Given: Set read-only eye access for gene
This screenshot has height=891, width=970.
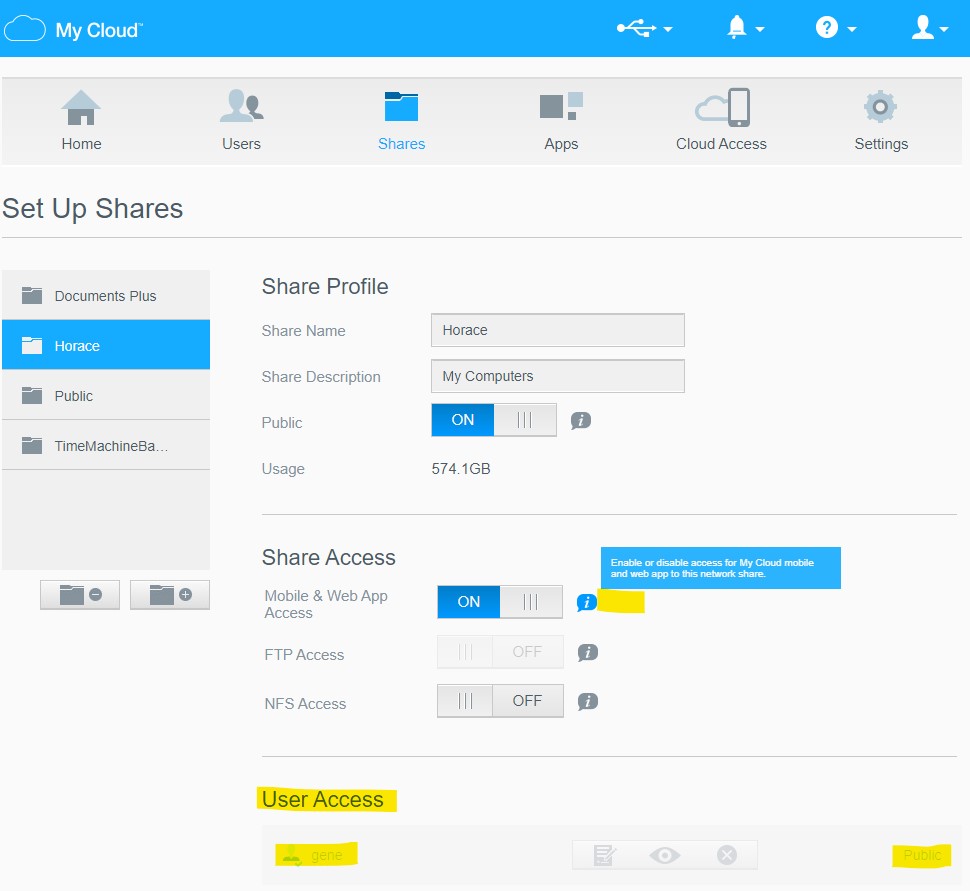Looking at the screenshot, I should coord(664,855).
